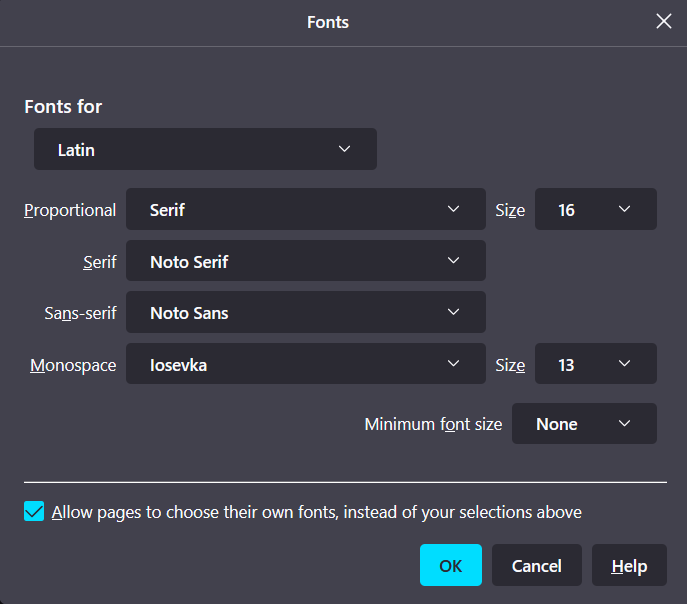
Task: Click the Fonts dialog title text
Action: click(x=328, y=22)
